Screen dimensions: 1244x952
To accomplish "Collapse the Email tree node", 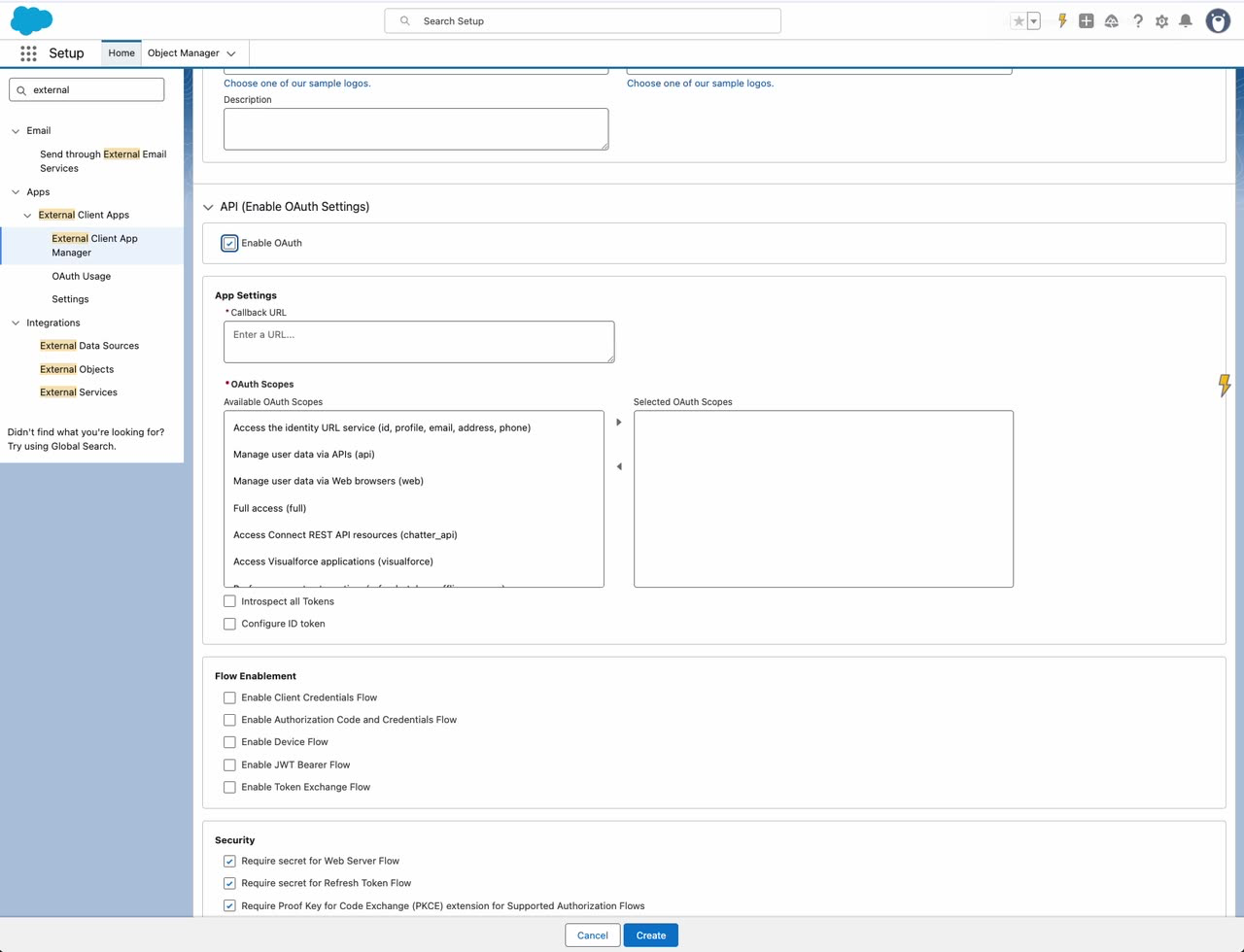I will tap(16, 130).
